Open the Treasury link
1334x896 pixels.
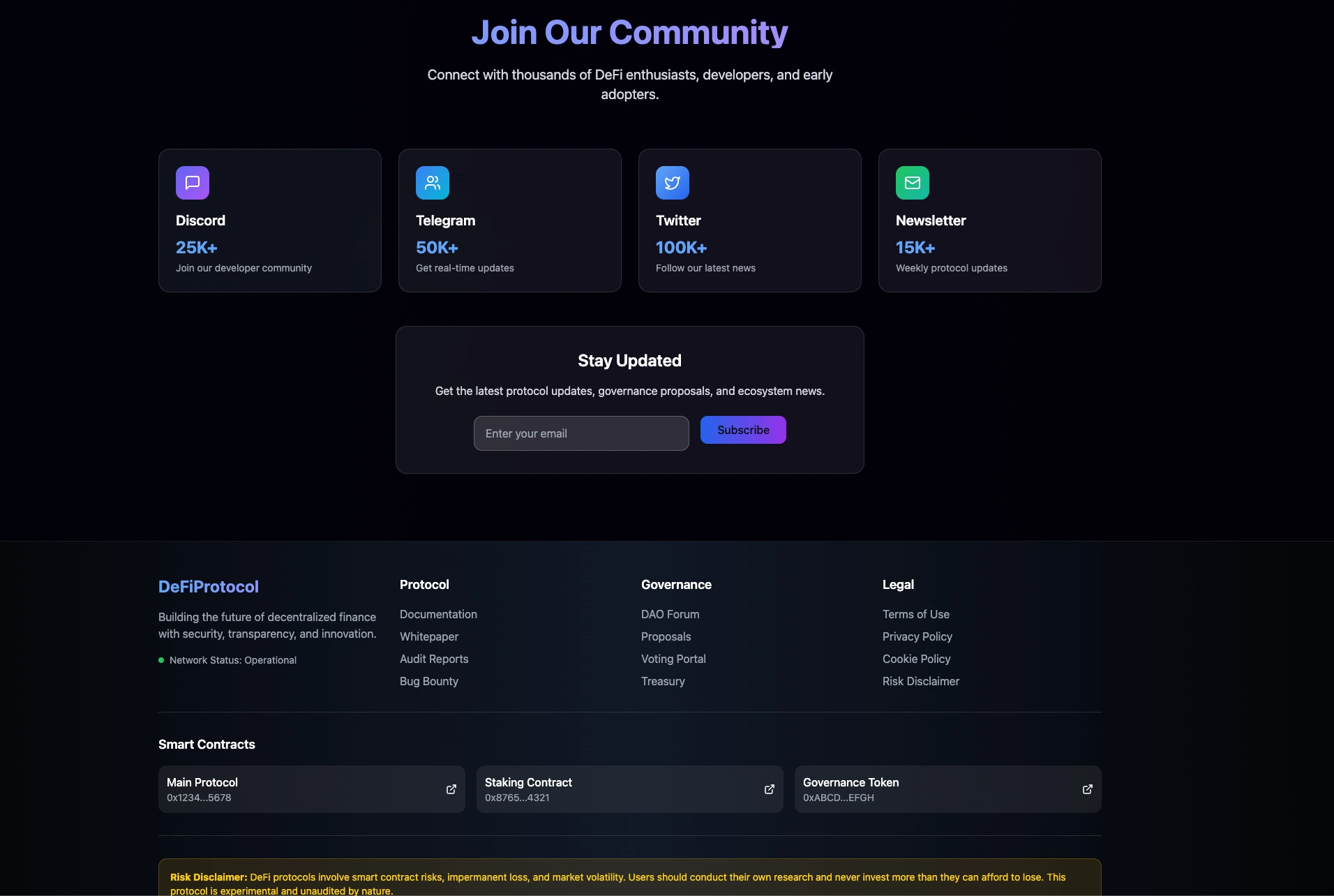[x=663, y=681]
